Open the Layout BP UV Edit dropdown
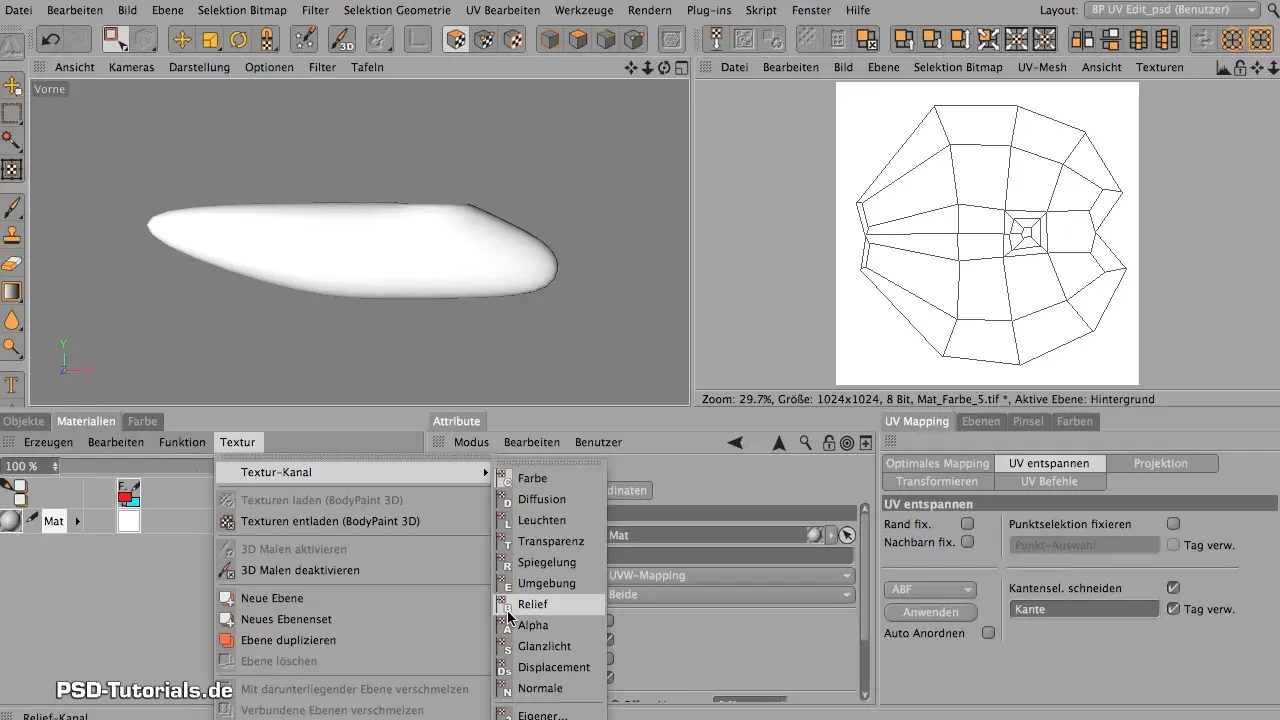Screen dimensions: 1280x720 point(1171,9)
